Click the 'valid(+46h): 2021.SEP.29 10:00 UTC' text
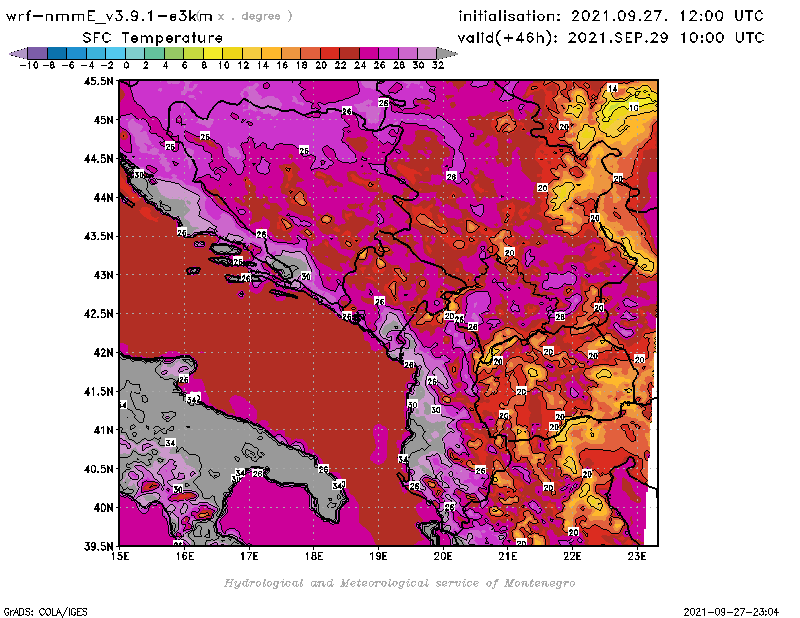The height and width of the screenshot is (618, 800). pos(611,38)
